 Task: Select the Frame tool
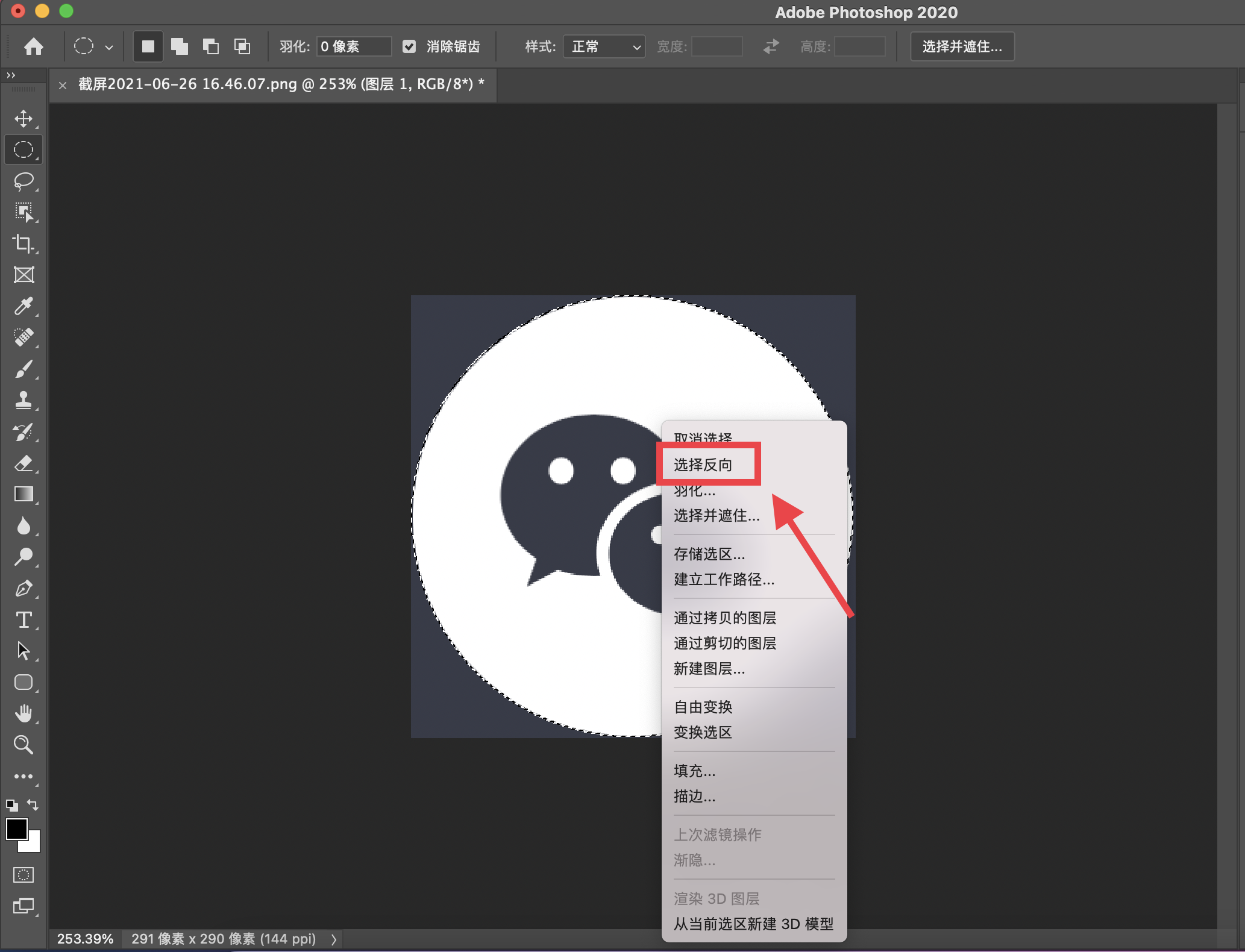24,275
